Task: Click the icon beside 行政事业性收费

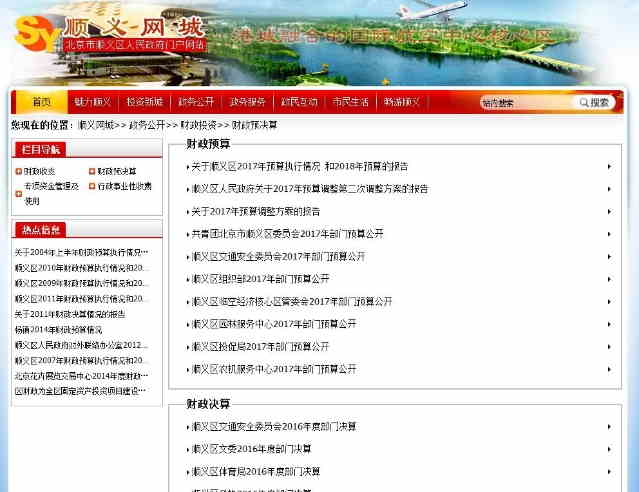Action: (x=92, y=186)
